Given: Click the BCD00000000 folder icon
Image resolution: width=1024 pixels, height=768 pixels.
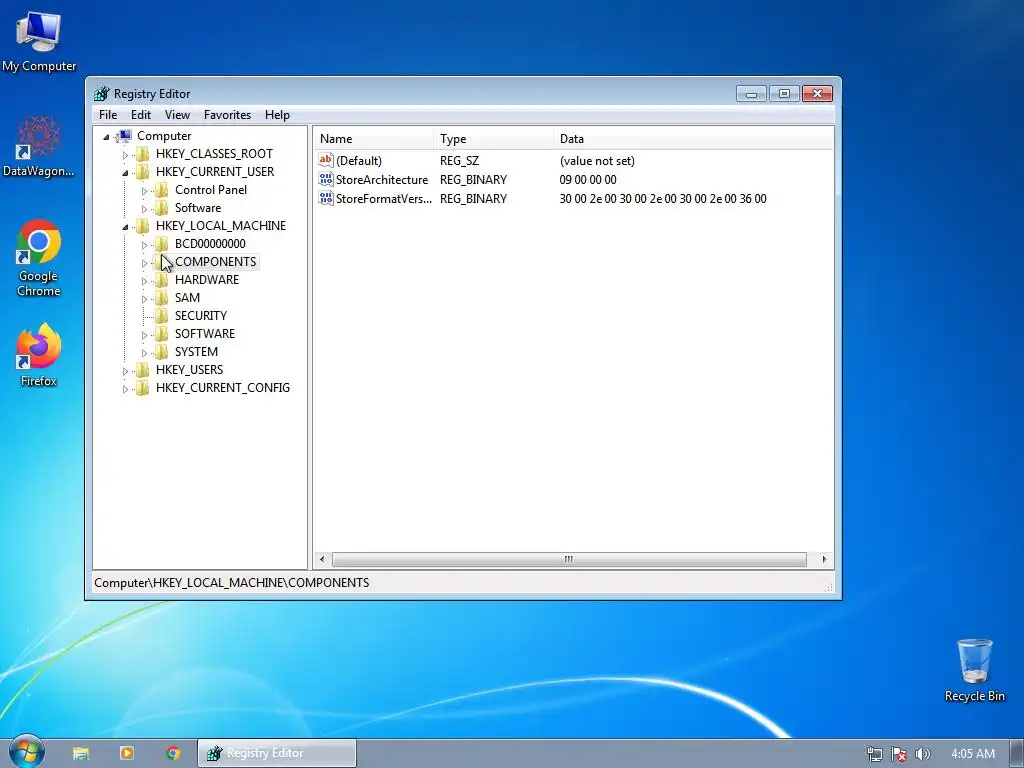Looking at the screenshot, I should point(161,244).
